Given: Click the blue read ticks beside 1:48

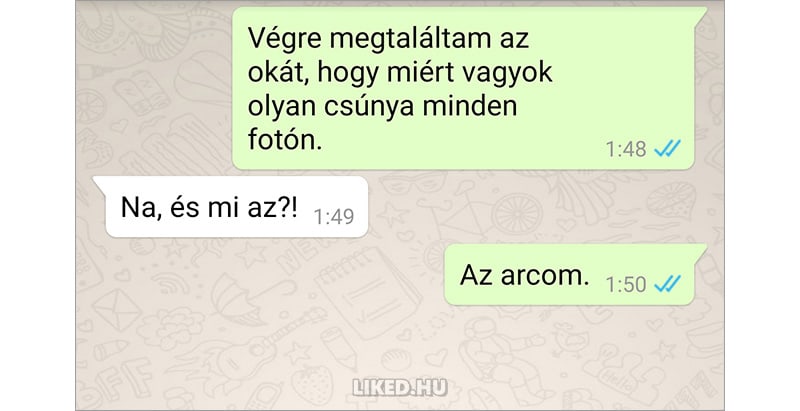Looking at the screenshot, I should [x=667, y=149].
